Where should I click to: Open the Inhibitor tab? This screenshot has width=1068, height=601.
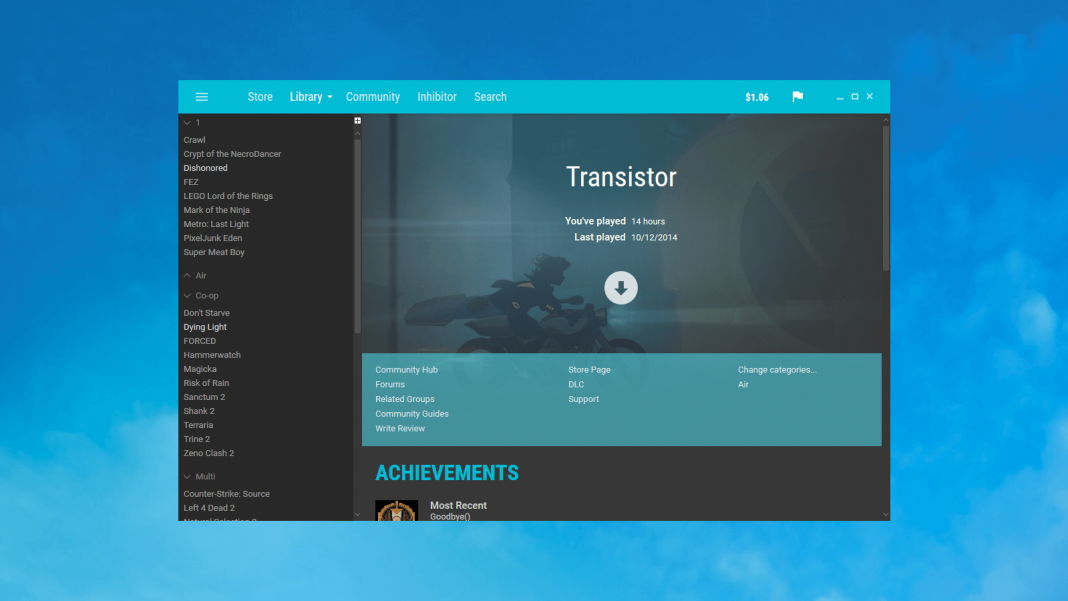coord(437,97)
